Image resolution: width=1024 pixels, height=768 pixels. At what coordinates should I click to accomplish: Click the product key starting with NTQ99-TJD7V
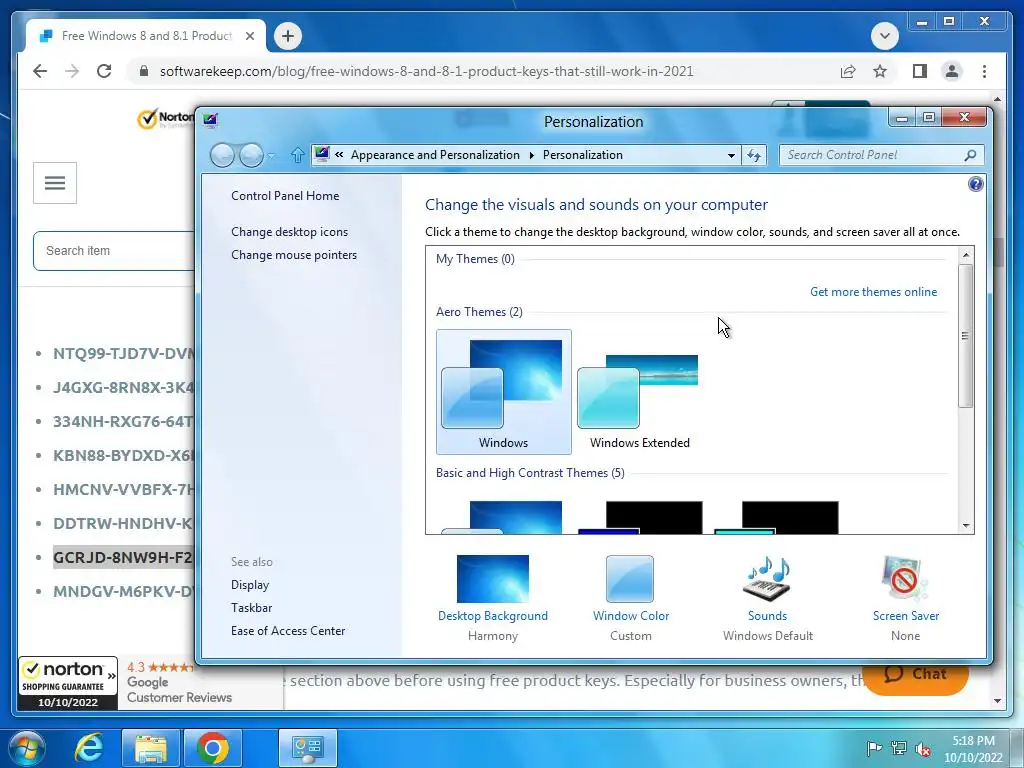[x=123, y=353]
